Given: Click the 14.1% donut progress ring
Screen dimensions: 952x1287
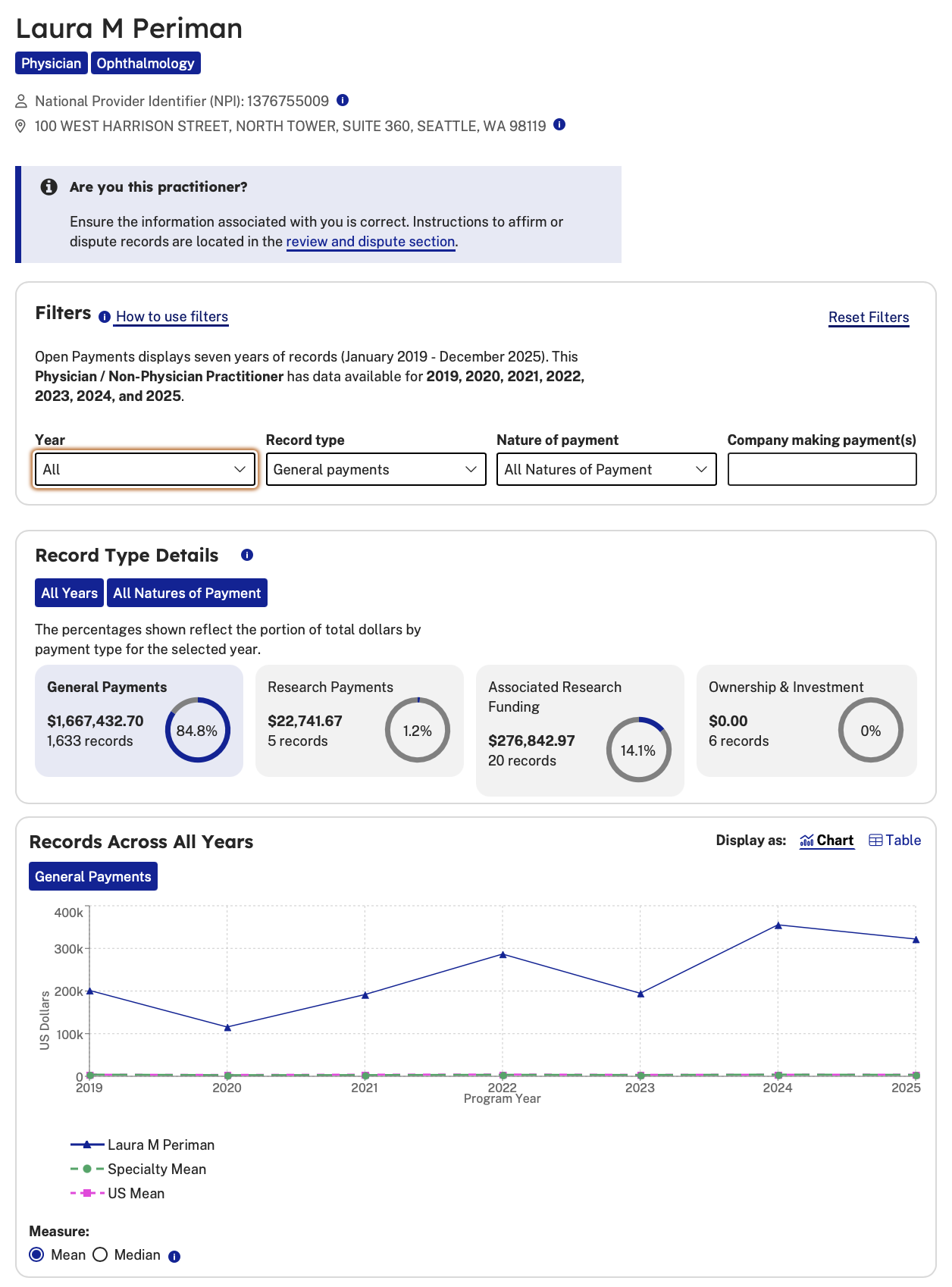Looking at the screenshot, I should pyautogui.click(x=638, y=750).
